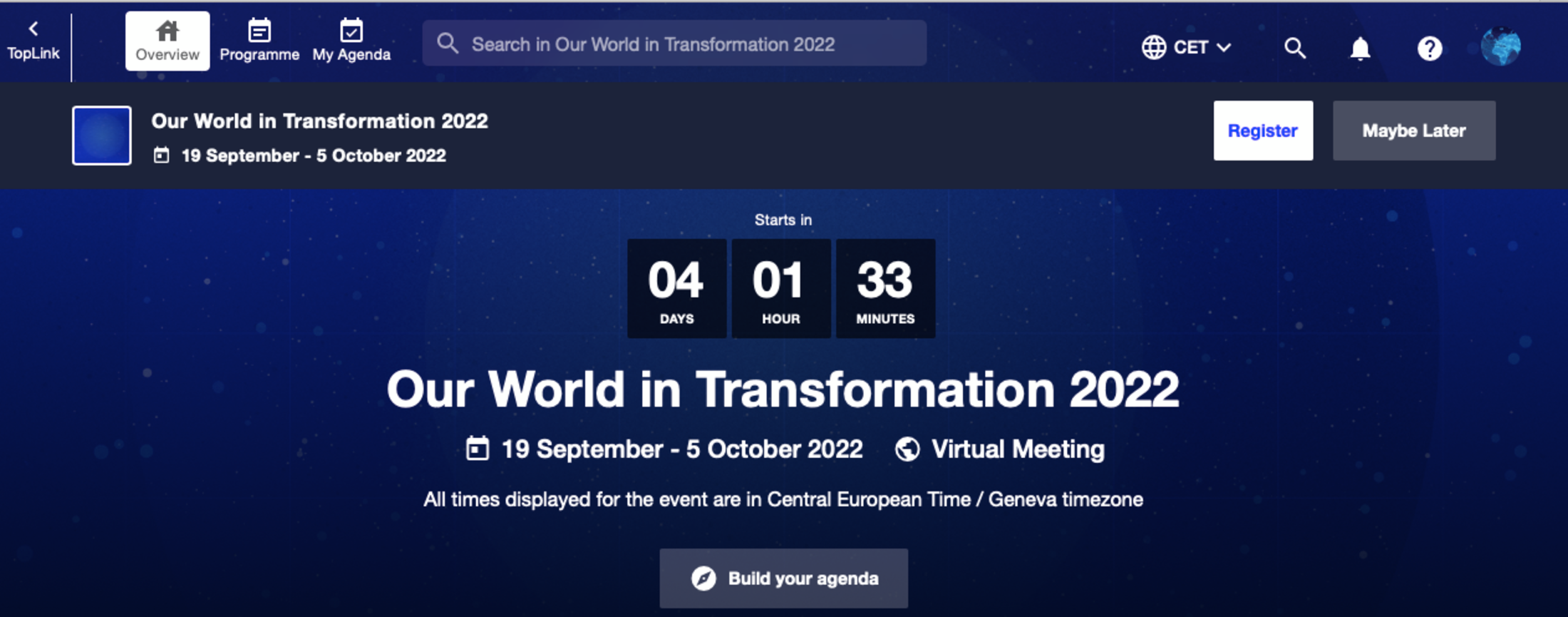Viewport: 1568px width, 617px height.
Task: Click the Virtual Meeting globe icon
Action: point(907,449)
